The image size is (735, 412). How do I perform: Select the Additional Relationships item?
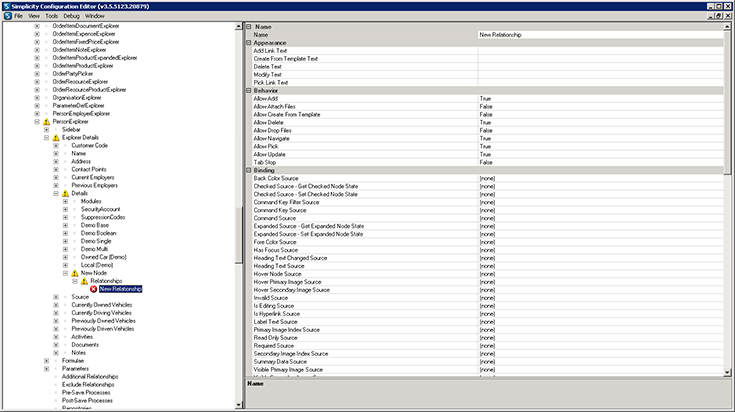click(90, 377)
